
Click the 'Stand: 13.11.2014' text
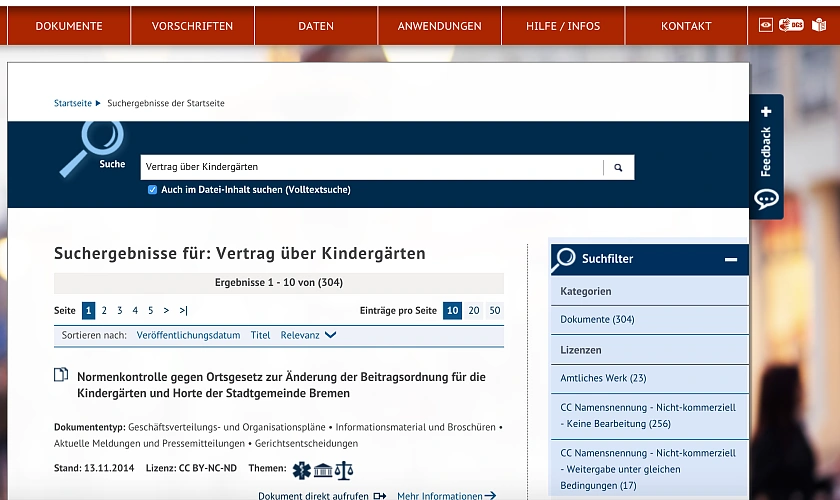click(94, 468)
